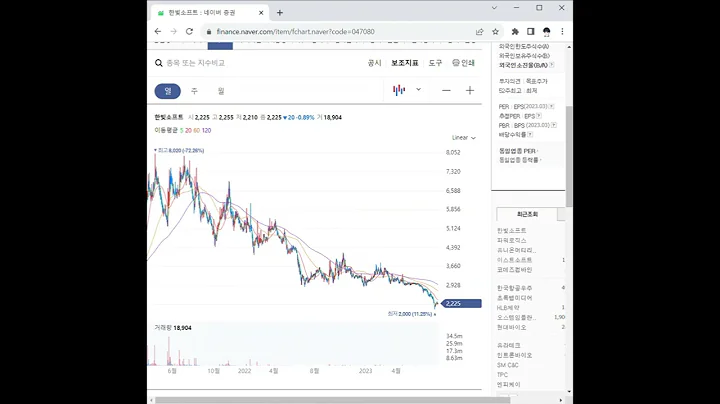Zoom out the chart with minus
This screenshot has height=404, width=720.
(x=446, y=90)
